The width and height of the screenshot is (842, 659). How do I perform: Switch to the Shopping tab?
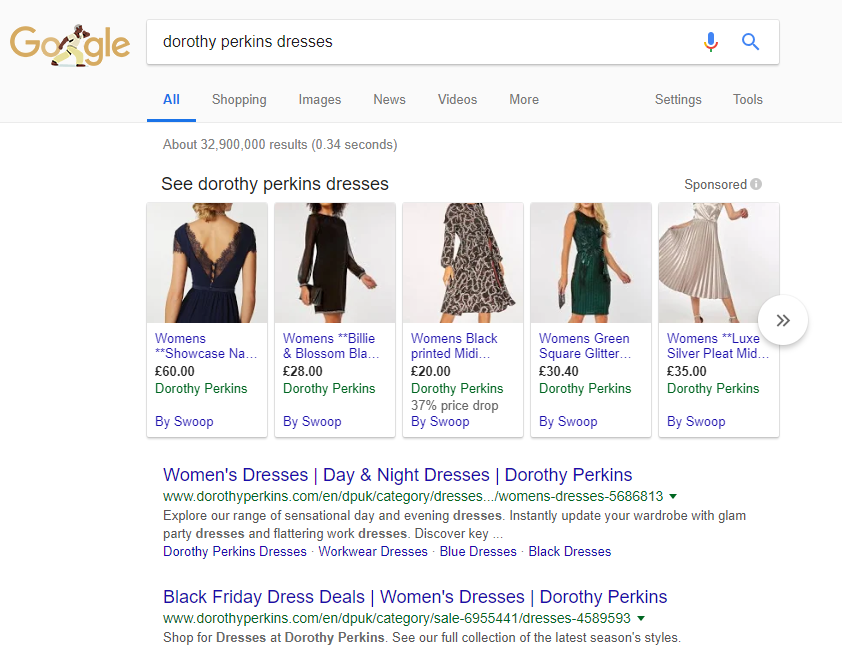click(x=239, y=100)
